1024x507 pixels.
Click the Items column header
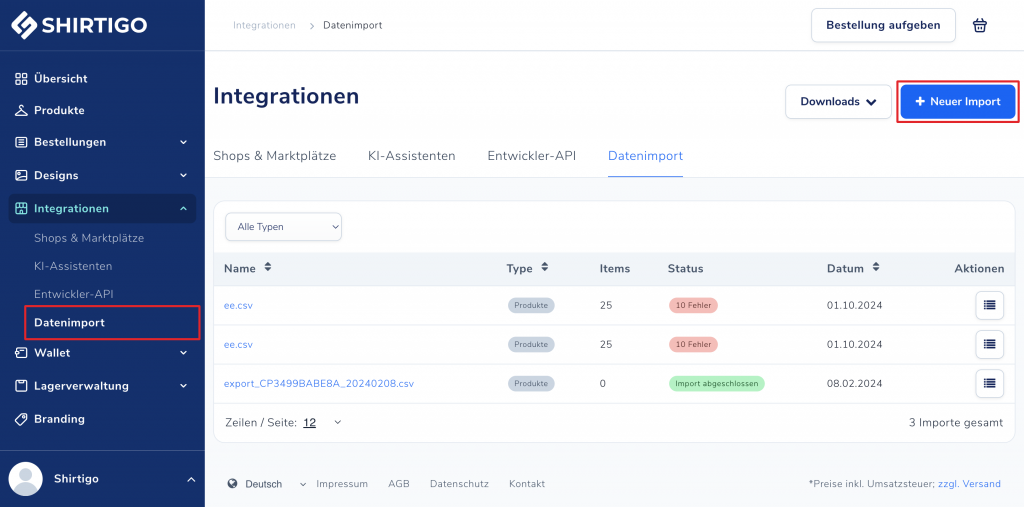(x=615, y=269)
